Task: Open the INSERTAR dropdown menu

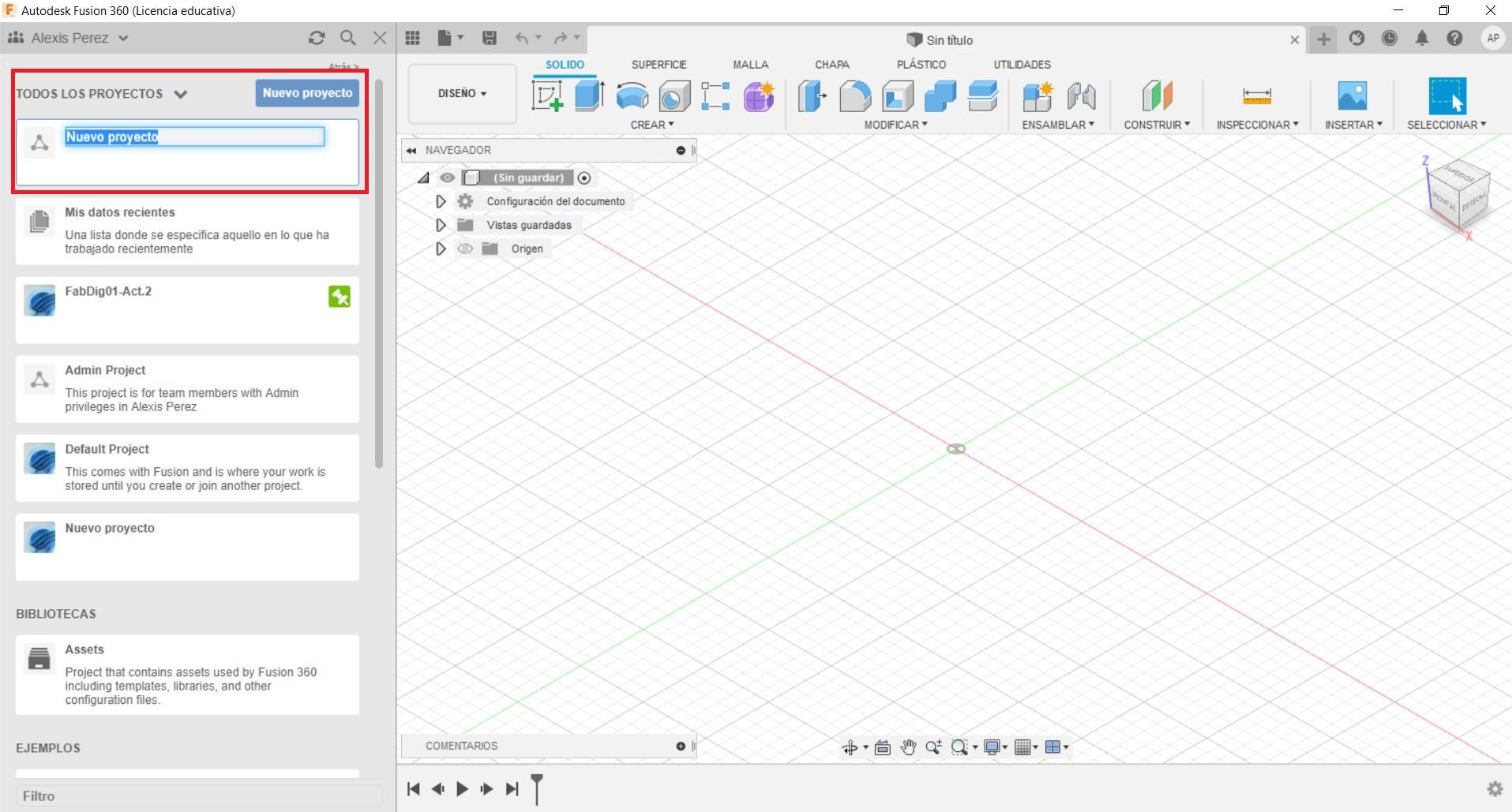Action: click(1353, 125)
